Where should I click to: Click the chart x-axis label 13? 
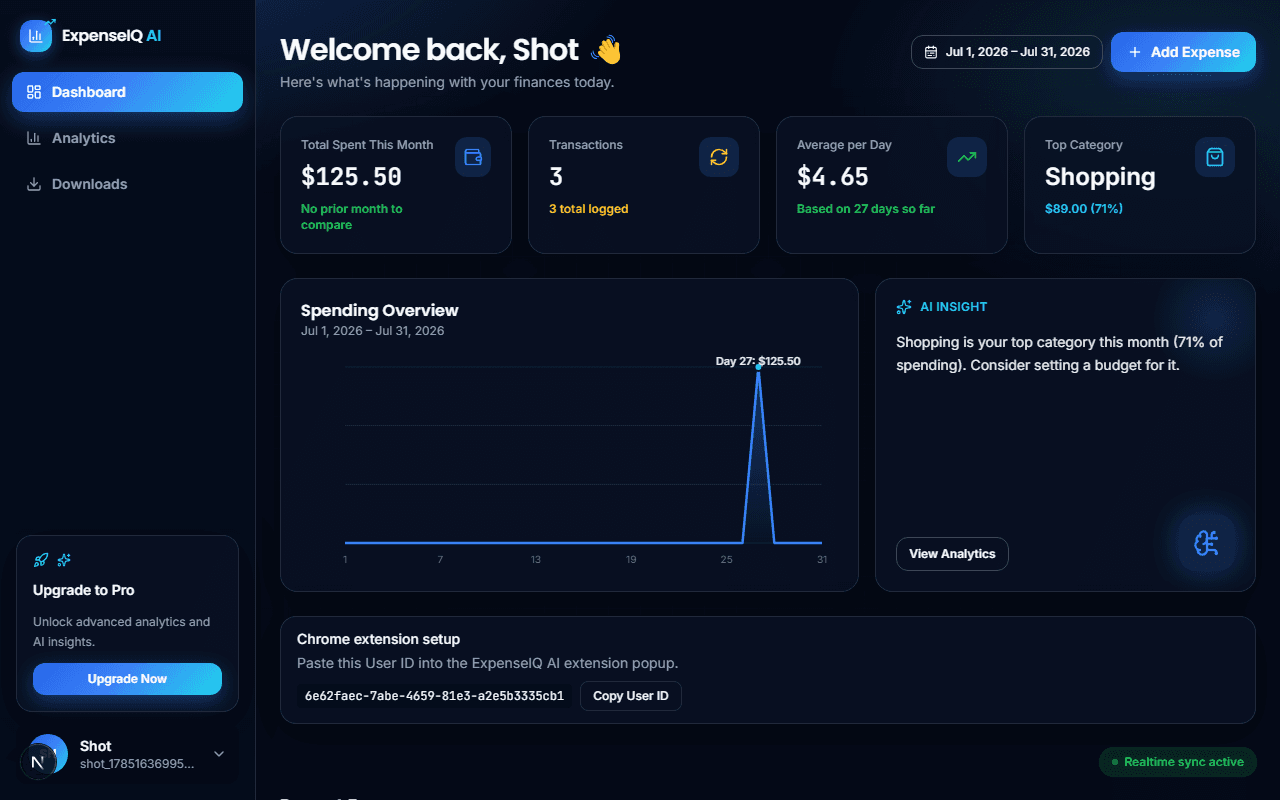pyautogui.click(x=536, y=559)
